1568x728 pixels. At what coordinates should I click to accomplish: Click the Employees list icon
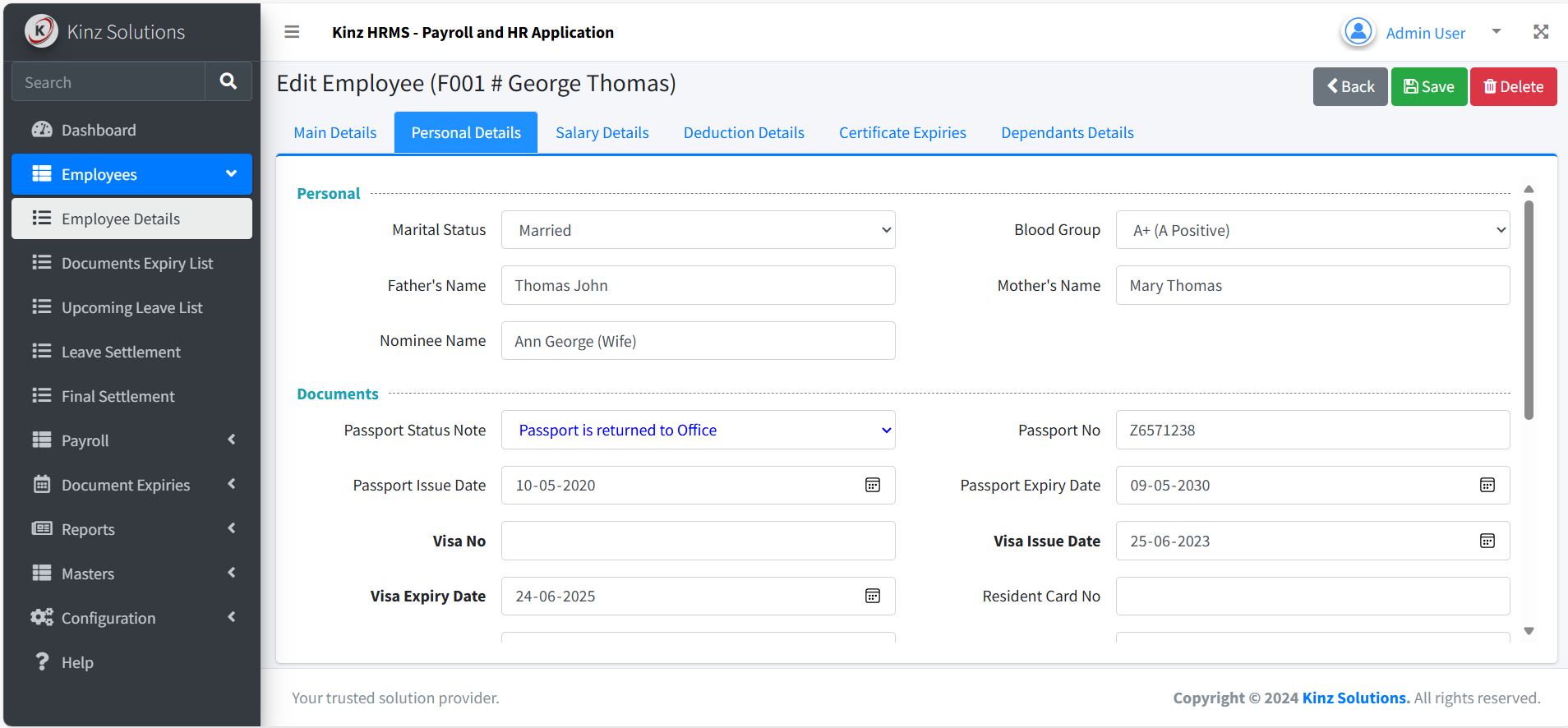(x=42, y=174)
